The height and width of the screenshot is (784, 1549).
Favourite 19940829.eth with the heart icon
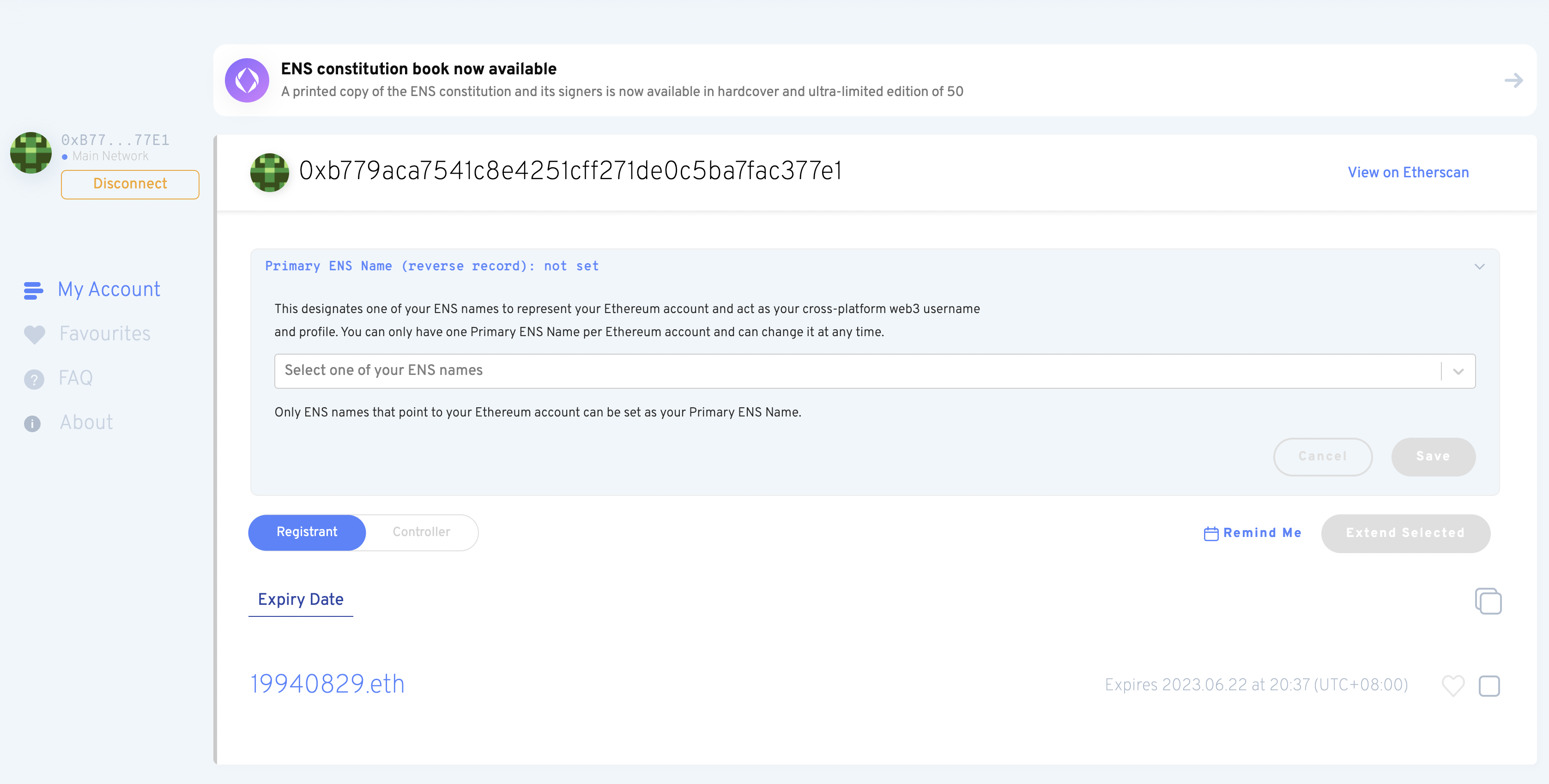pyautogui.click(x=1453, y=685)
